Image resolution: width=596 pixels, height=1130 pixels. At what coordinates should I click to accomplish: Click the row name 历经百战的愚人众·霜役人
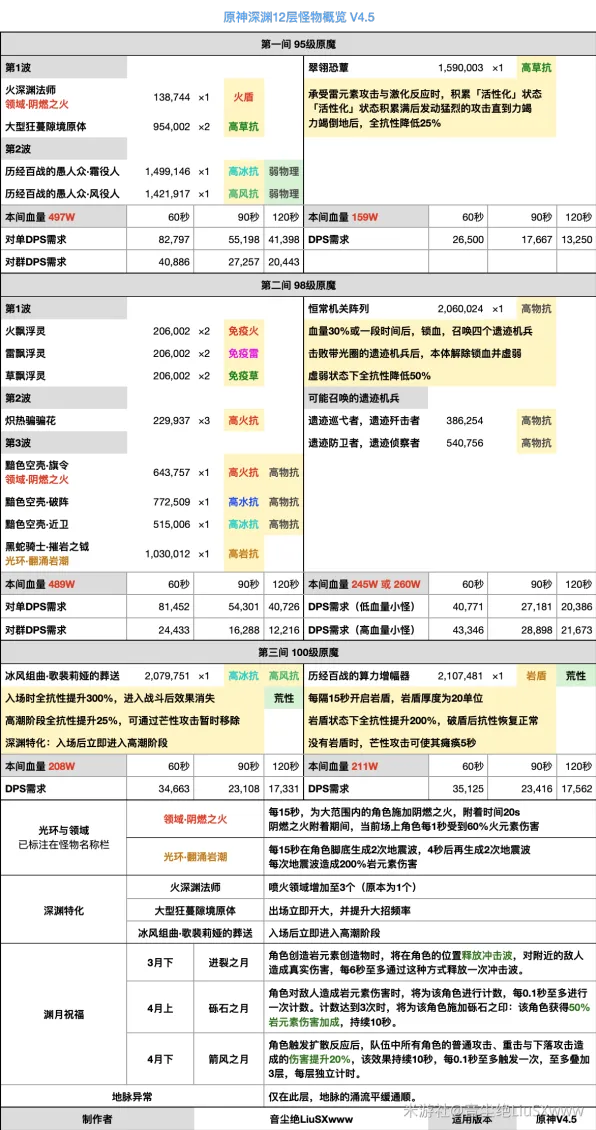62,172
